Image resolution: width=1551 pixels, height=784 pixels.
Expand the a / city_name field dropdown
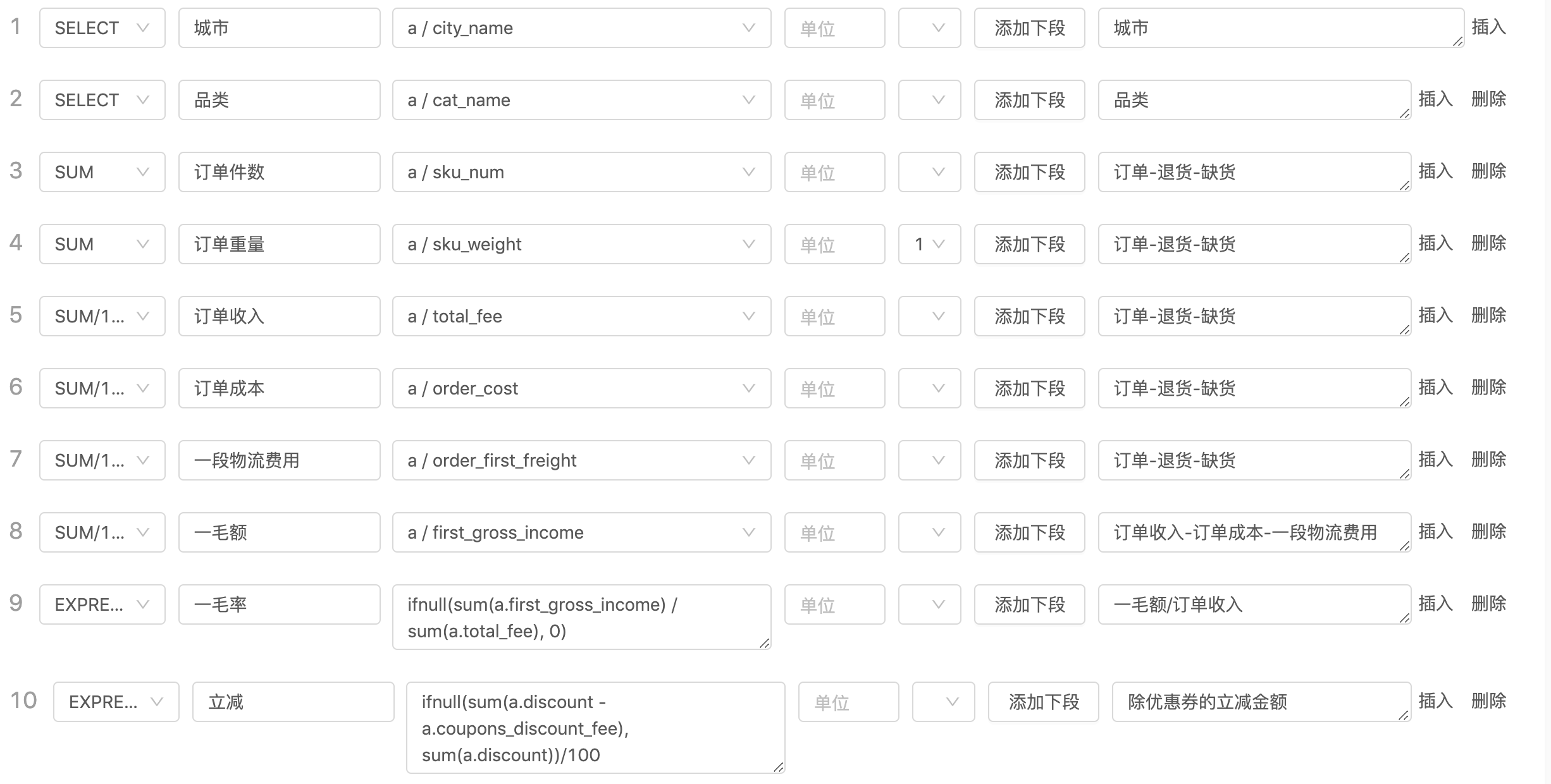[x=581, y=28]
